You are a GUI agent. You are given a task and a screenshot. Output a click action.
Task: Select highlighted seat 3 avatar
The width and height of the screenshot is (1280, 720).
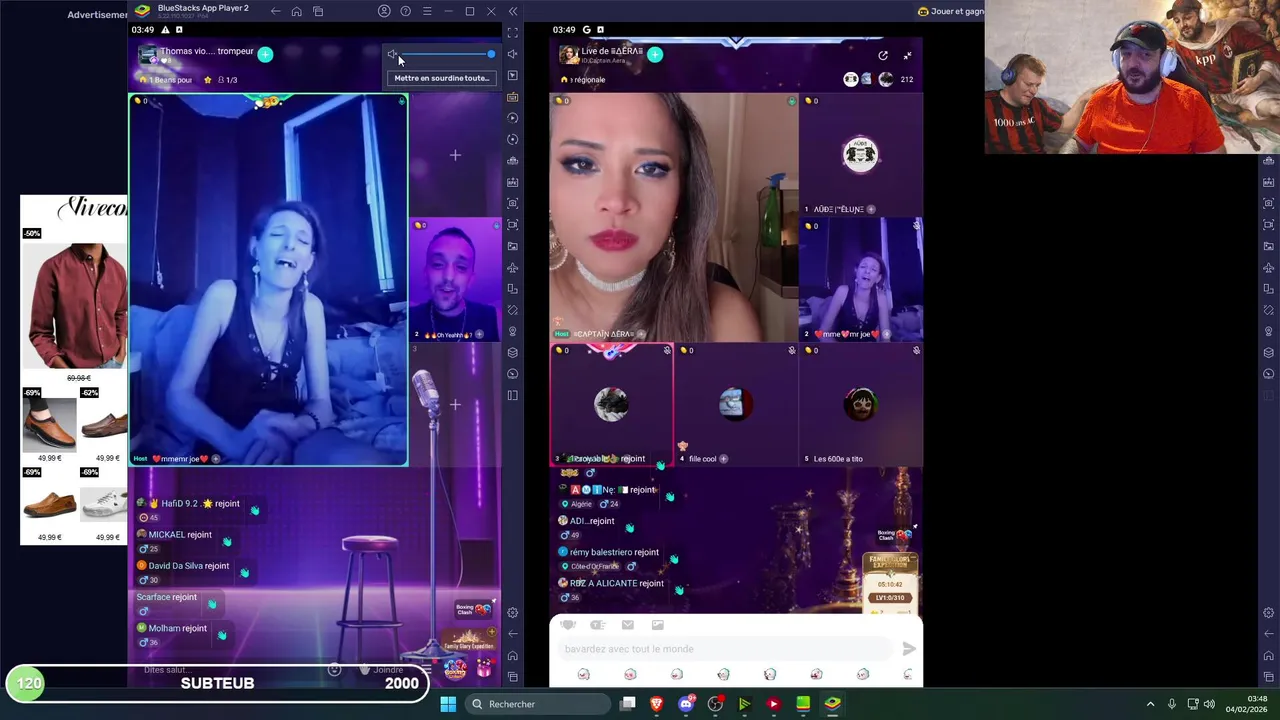click(611, 403)
